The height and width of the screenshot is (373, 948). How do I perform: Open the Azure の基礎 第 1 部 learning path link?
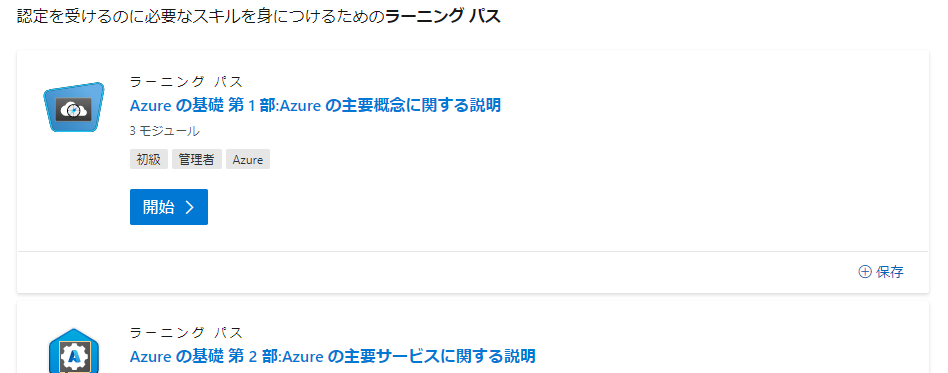pyautogui.click(x=315, y=105)
